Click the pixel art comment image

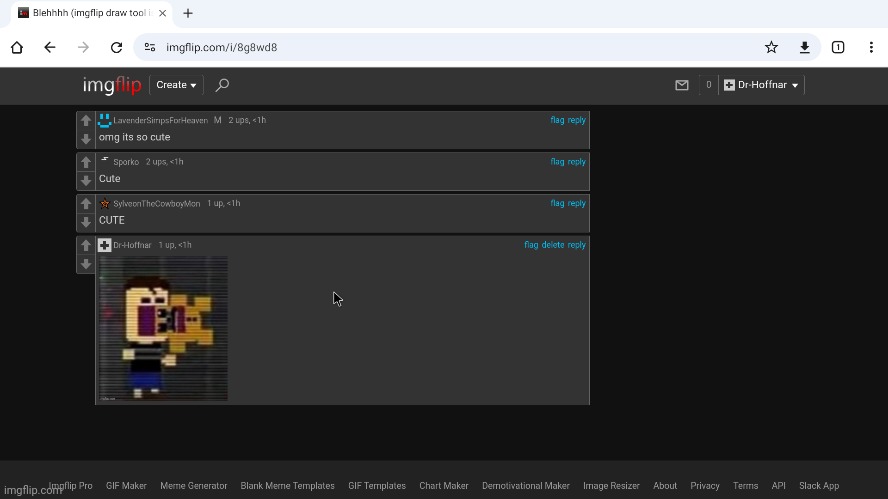tap(163, 328)
